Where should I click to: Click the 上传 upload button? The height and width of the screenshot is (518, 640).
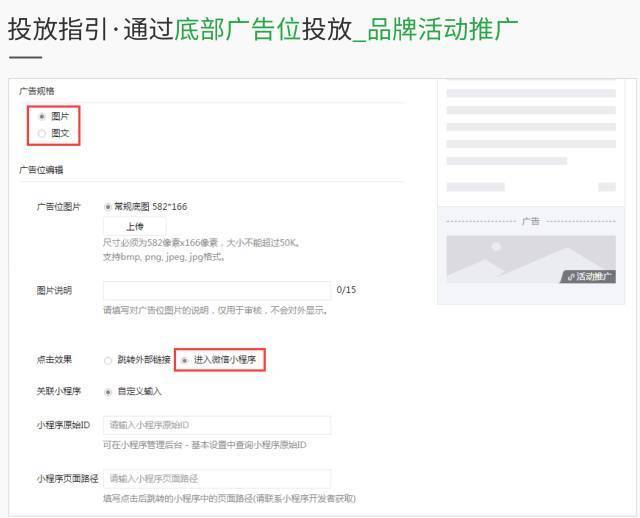(134, 226)
